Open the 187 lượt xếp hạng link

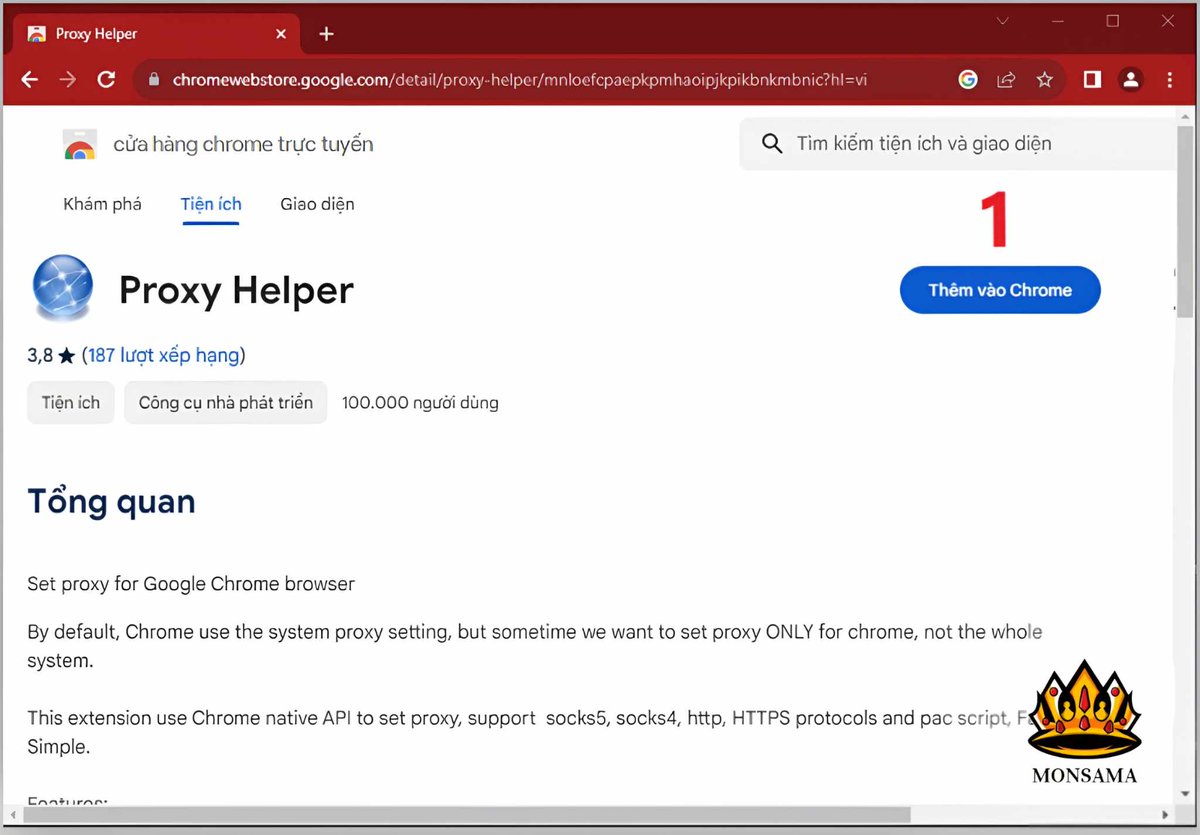[x=164, y=355]
